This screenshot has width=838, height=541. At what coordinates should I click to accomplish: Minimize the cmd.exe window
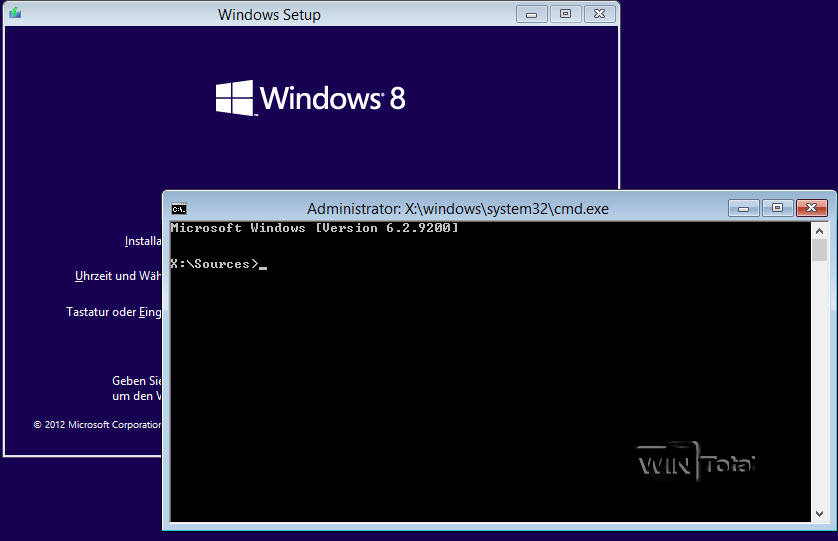743,208
